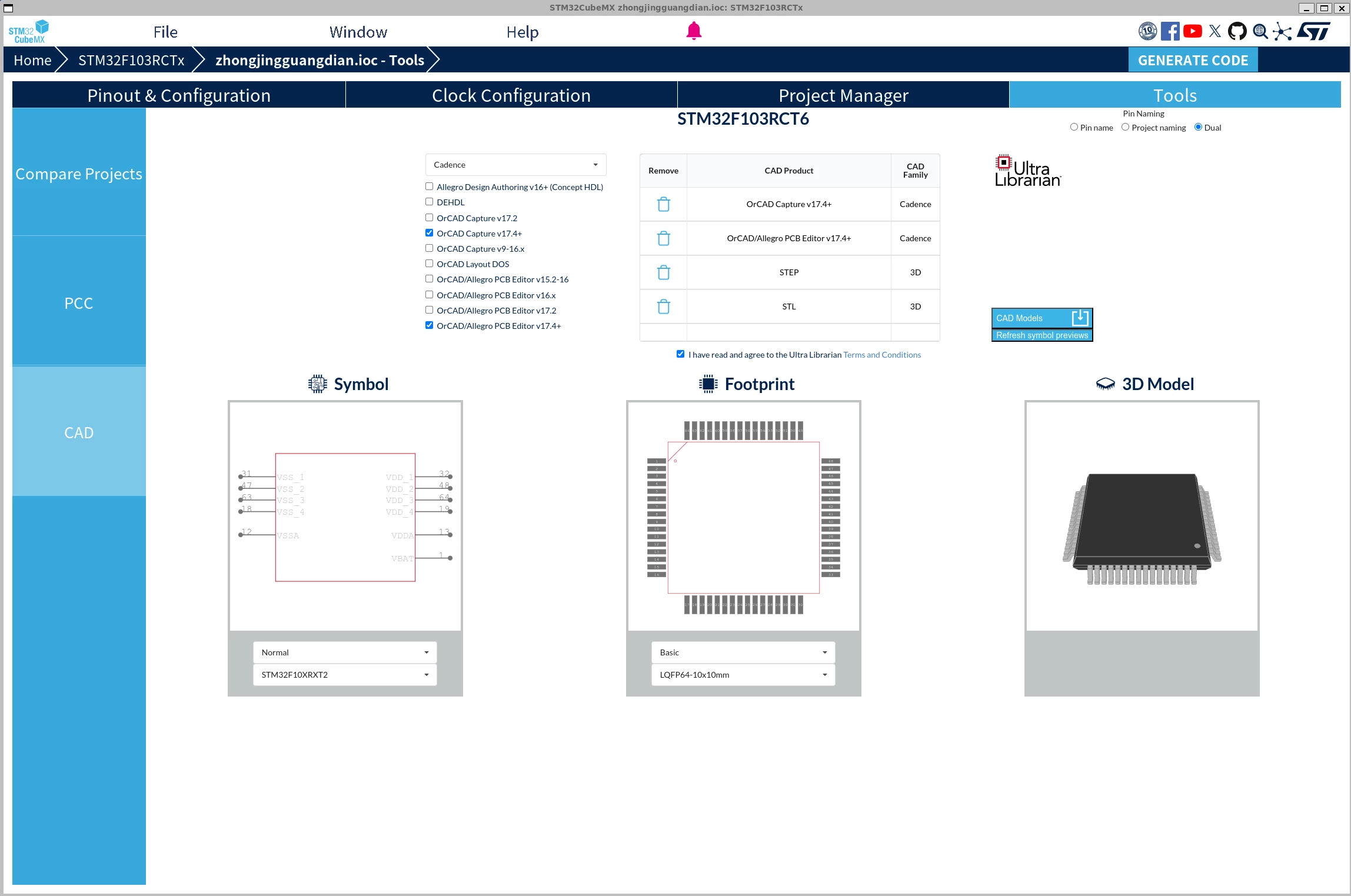Screen dimensions: 1351x896
Task: Open the X (Twitter) icon link
Action: coord(1215,31)
